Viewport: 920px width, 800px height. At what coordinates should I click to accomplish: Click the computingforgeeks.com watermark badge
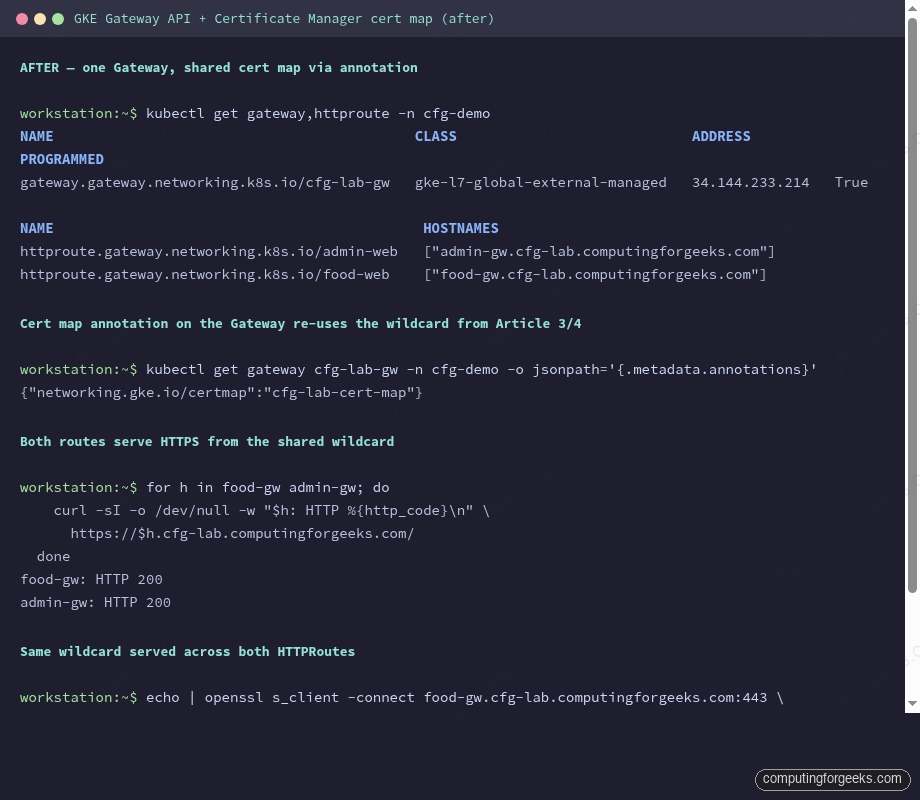click(832, 779)
